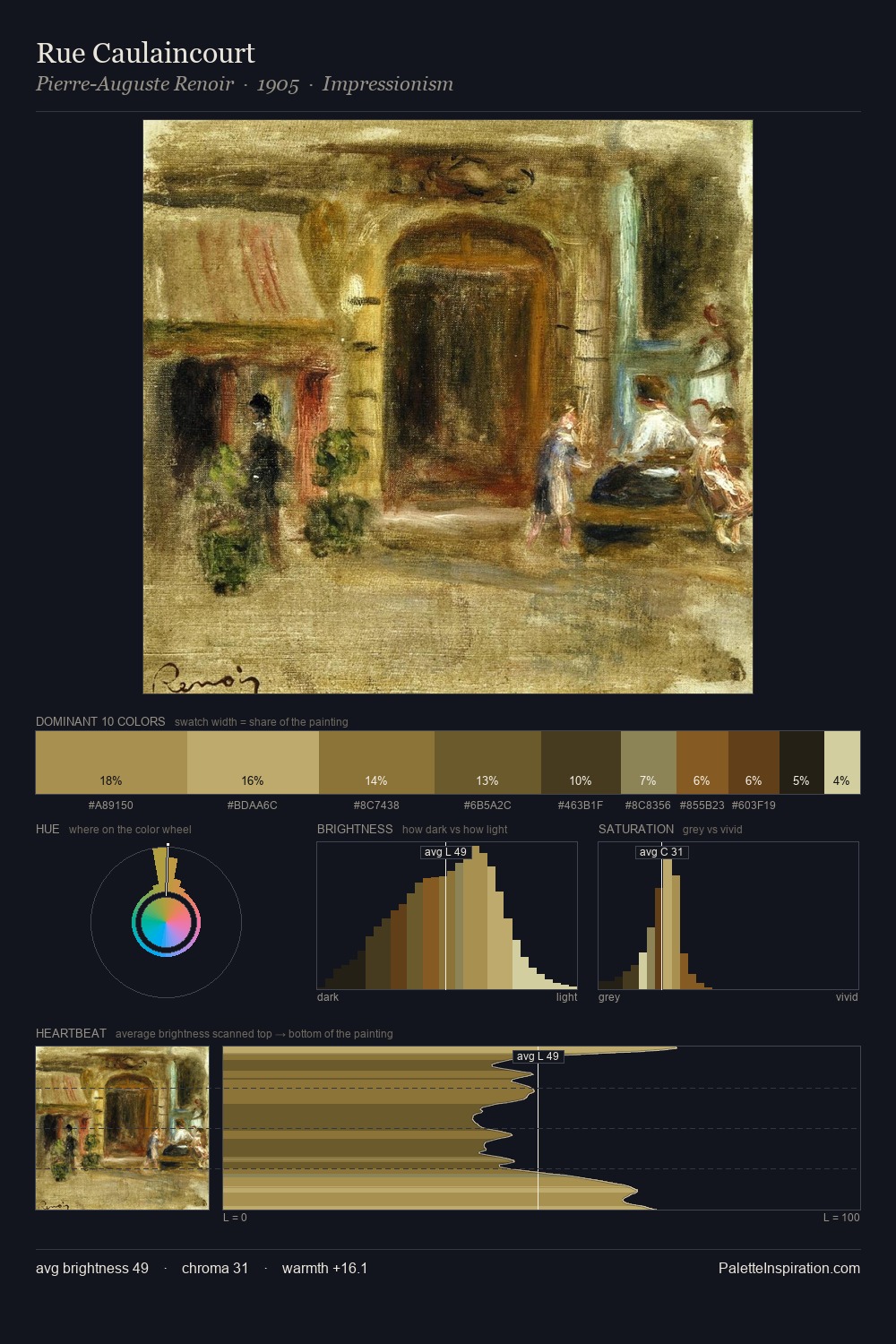The height and width of the screenshot is (1344, 896).
Task: Click the 'avg brightness 49' footer stat
Action: [x=92, y=1268]
